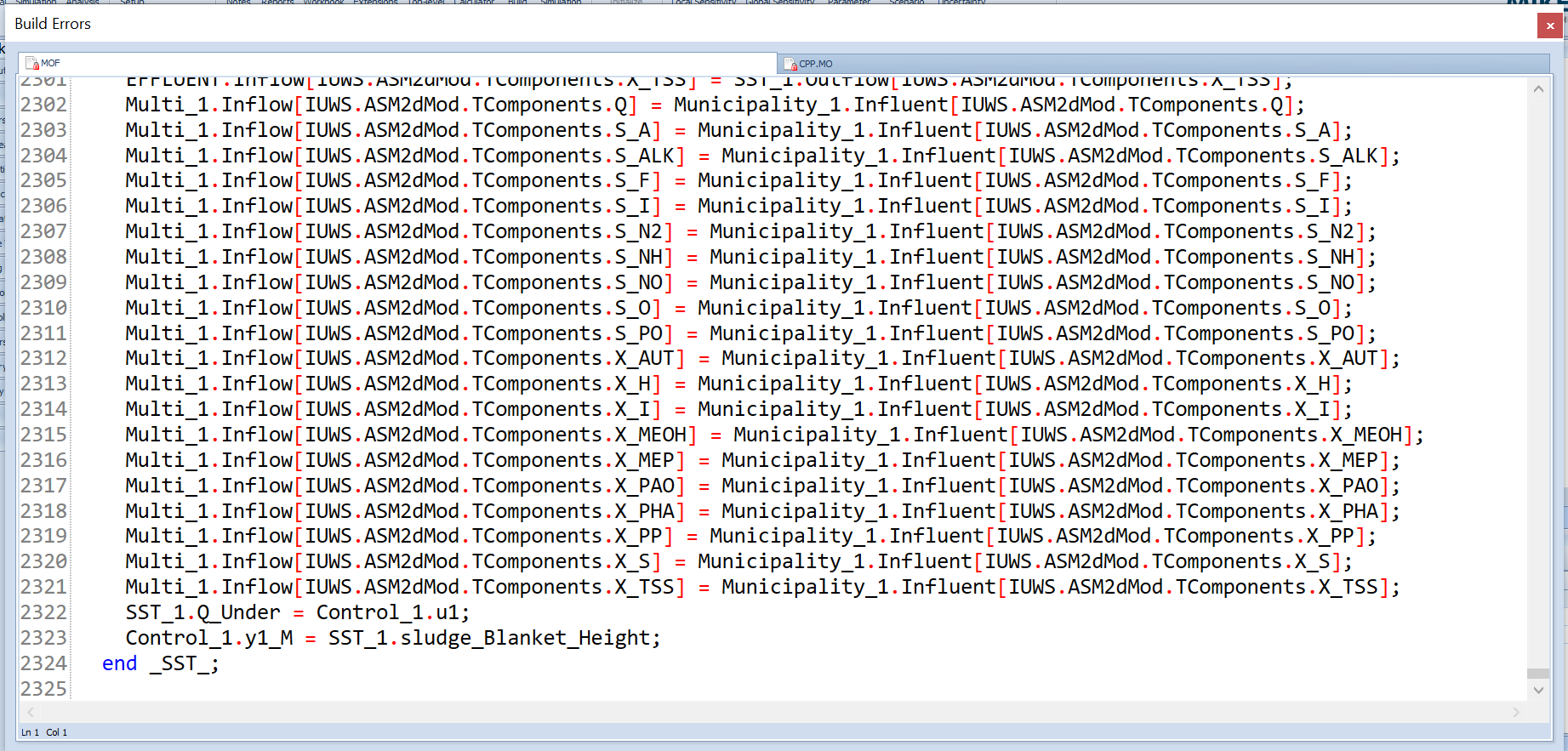Click the vertical scrollbar down arrow

pyautogui.click(x=1538, y=691)
